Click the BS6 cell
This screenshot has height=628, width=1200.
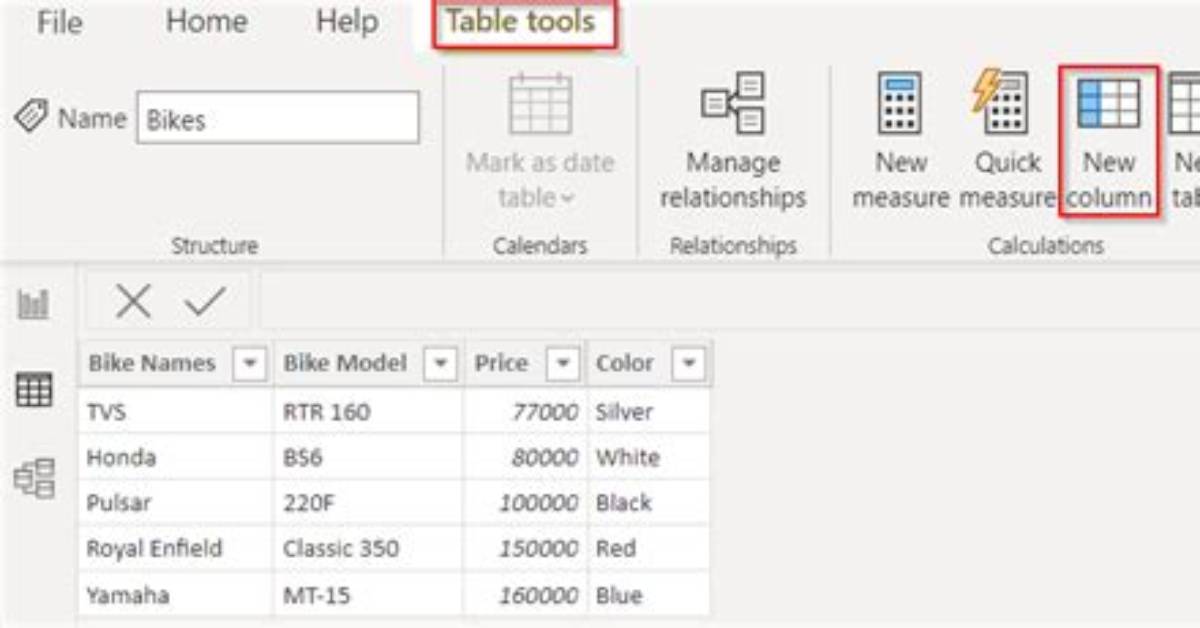tap(369, 457)
